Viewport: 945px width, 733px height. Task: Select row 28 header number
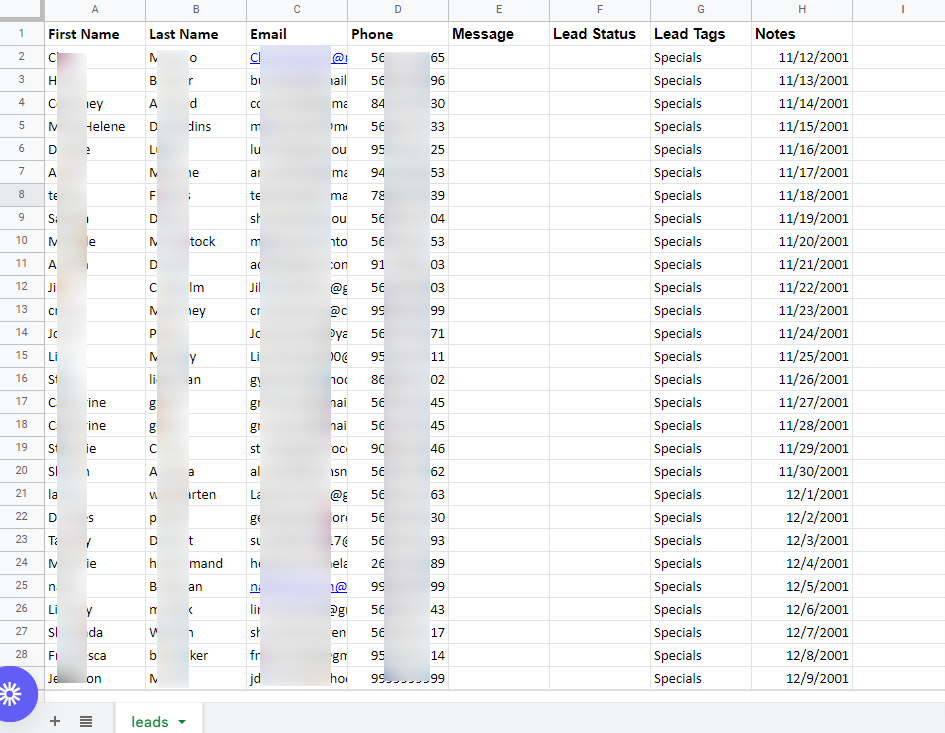[x=22, y=655]
